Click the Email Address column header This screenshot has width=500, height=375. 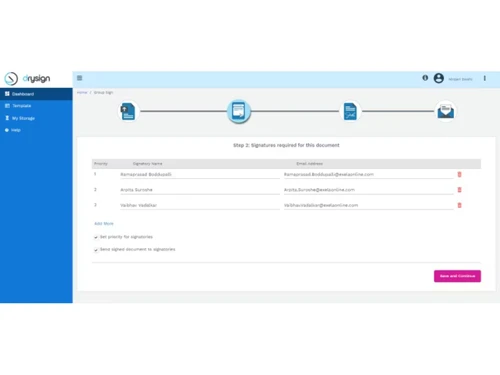tap(309, 164)
